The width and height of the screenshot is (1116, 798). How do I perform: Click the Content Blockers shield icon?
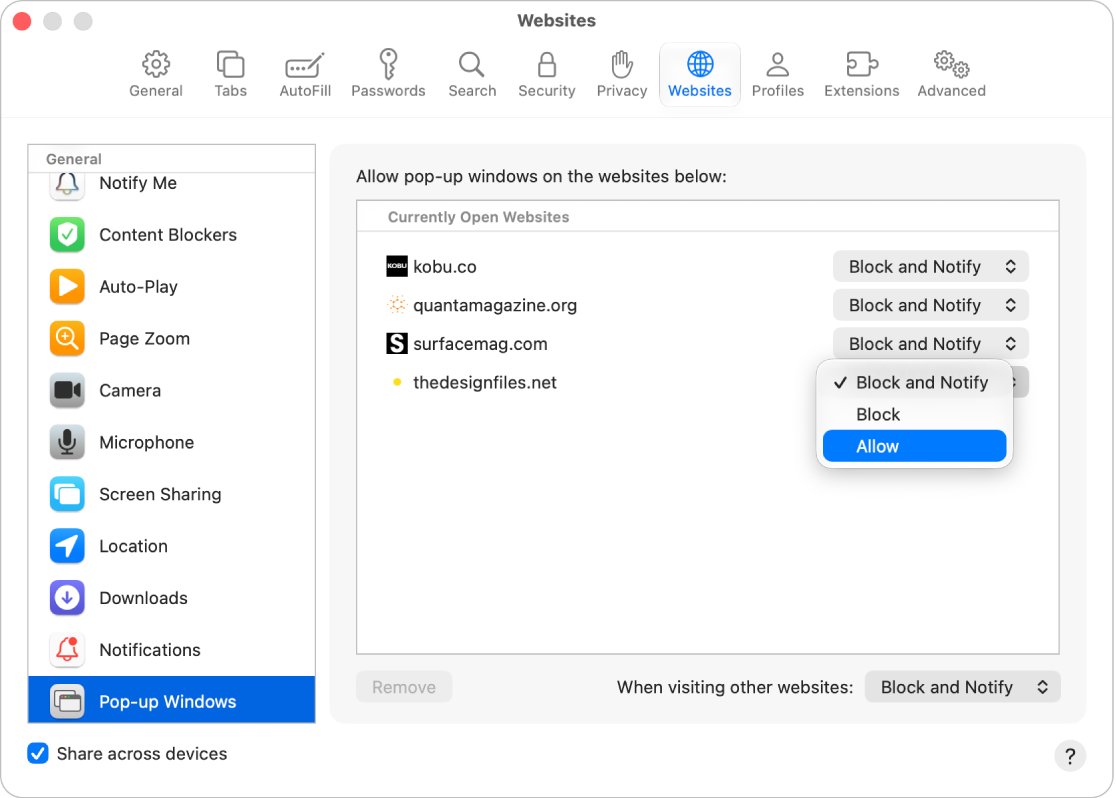[67, 235]
